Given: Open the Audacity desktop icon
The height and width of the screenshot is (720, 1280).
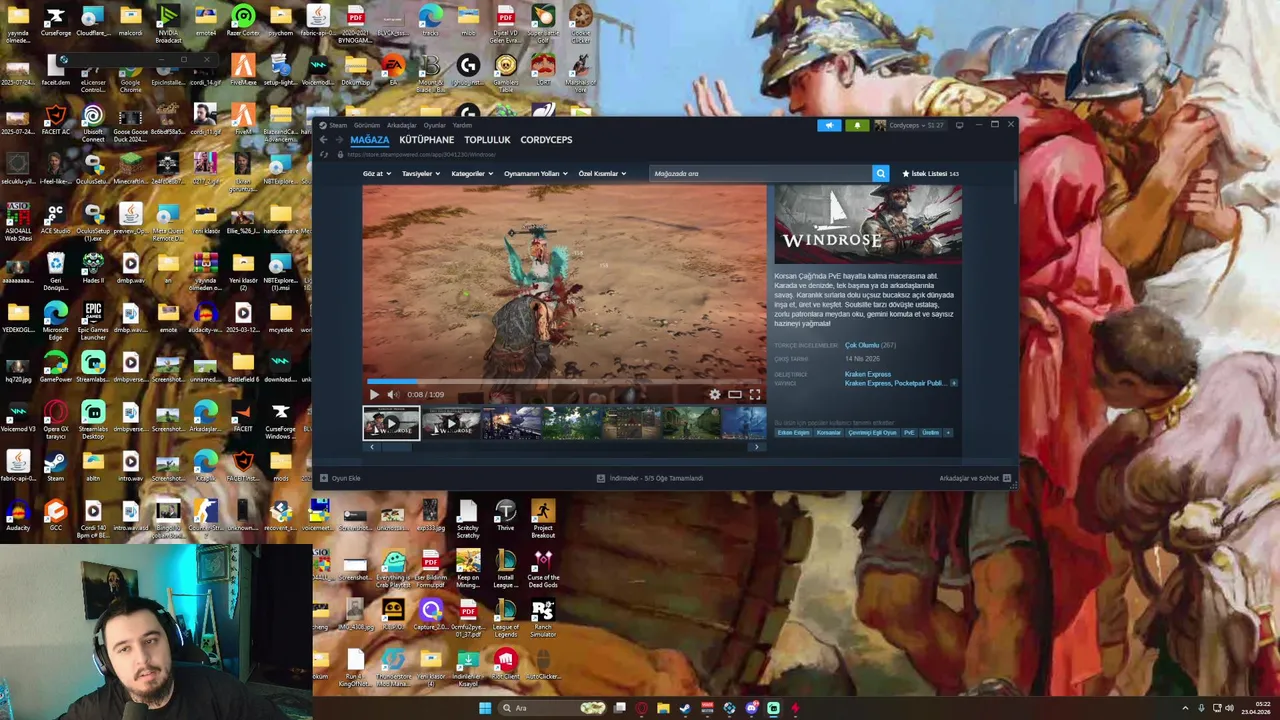Looking at the screenshot, I should pos(18,516).
